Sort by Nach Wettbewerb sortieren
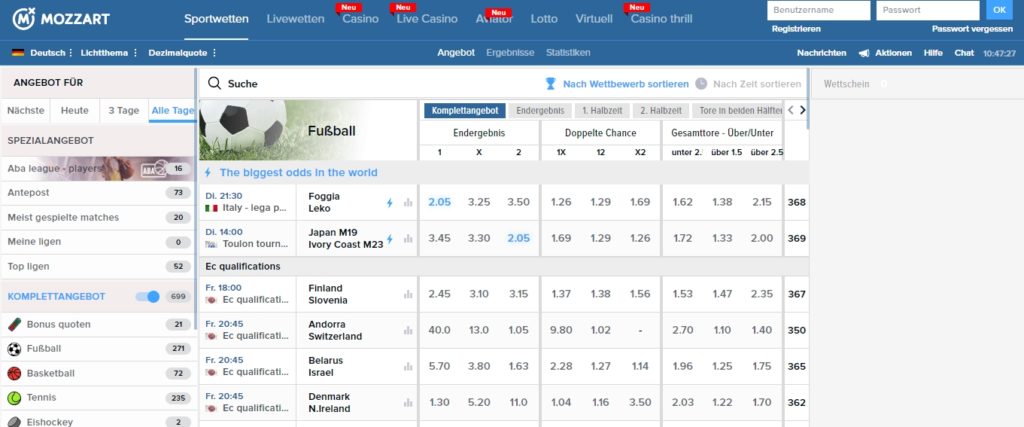The height and width of the screenshot is (427, 1024). click(617, 84)
